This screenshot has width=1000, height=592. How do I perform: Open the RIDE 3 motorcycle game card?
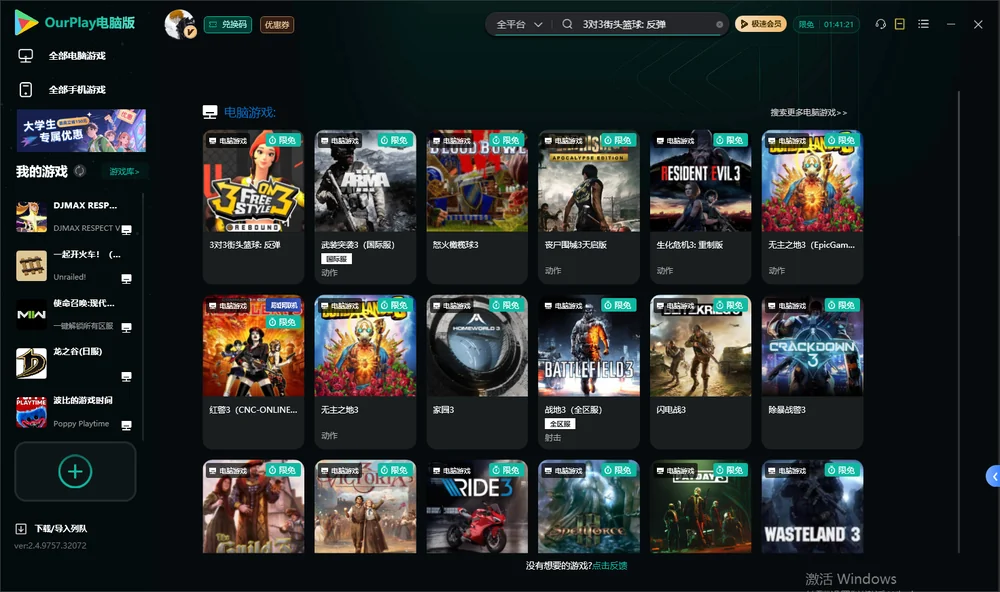click(x=477, y=507)
